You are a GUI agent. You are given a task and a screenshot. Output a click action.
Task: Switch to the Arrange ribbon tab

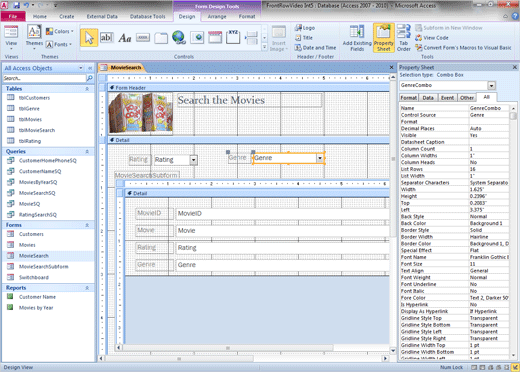(x=217, y=16)
